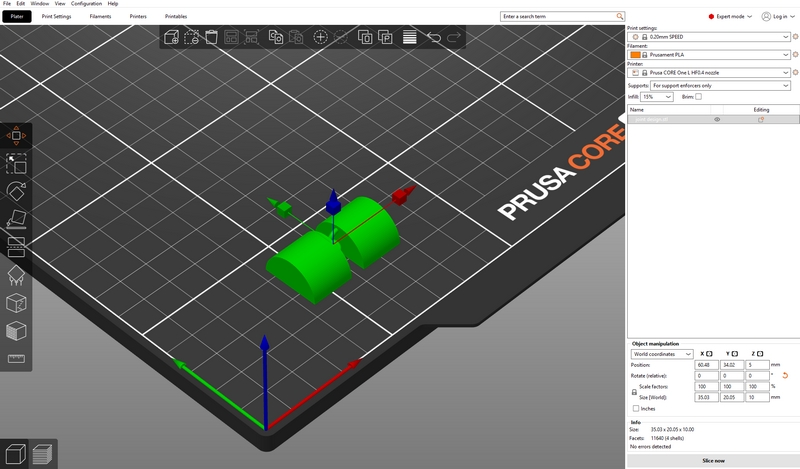Select the solid cube tool in left sidebar
Viewport: 800px width, 469px height.
(x=16, y=331)
